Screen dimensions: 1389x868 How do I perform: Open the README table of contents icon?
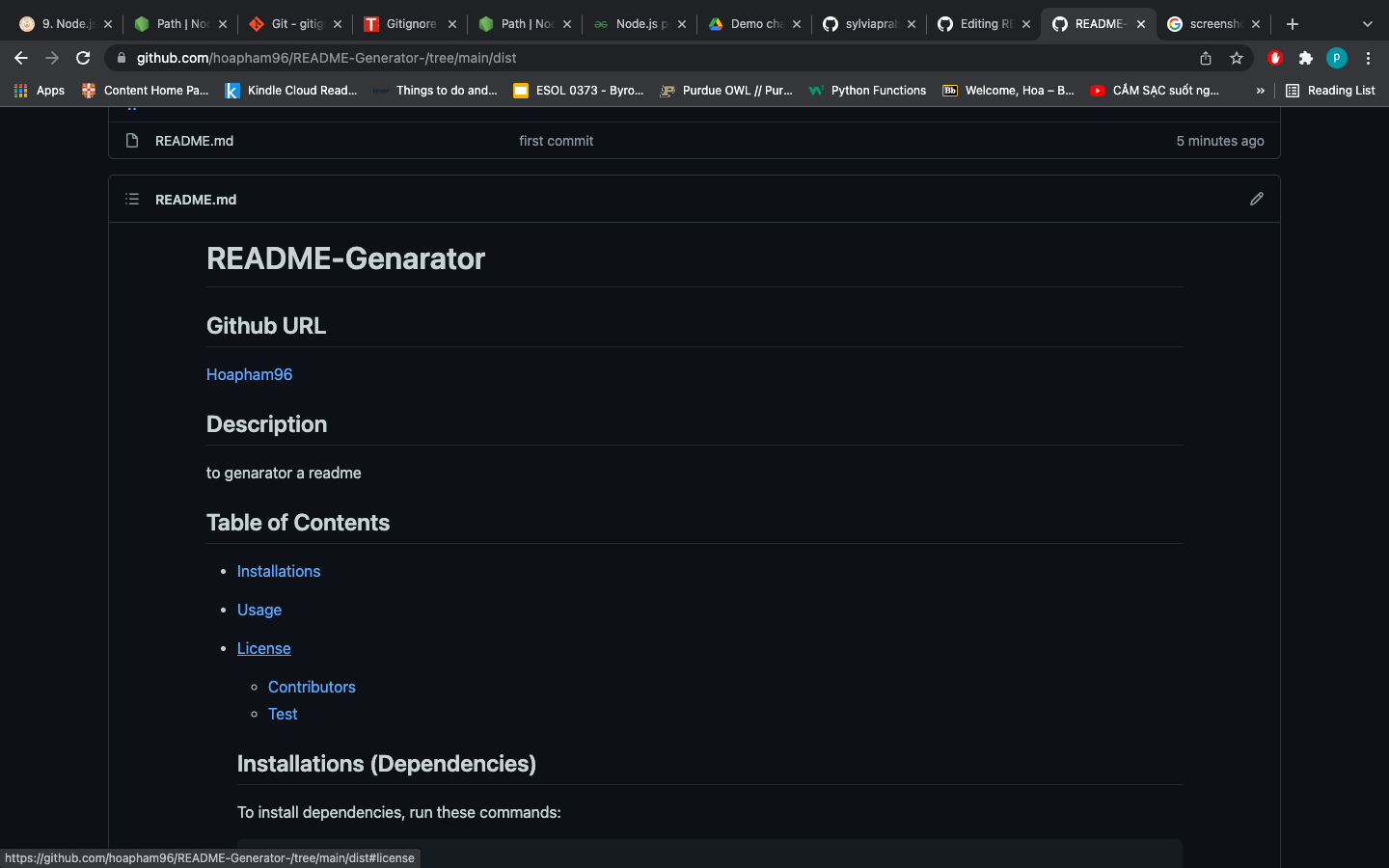coord(132,199)
